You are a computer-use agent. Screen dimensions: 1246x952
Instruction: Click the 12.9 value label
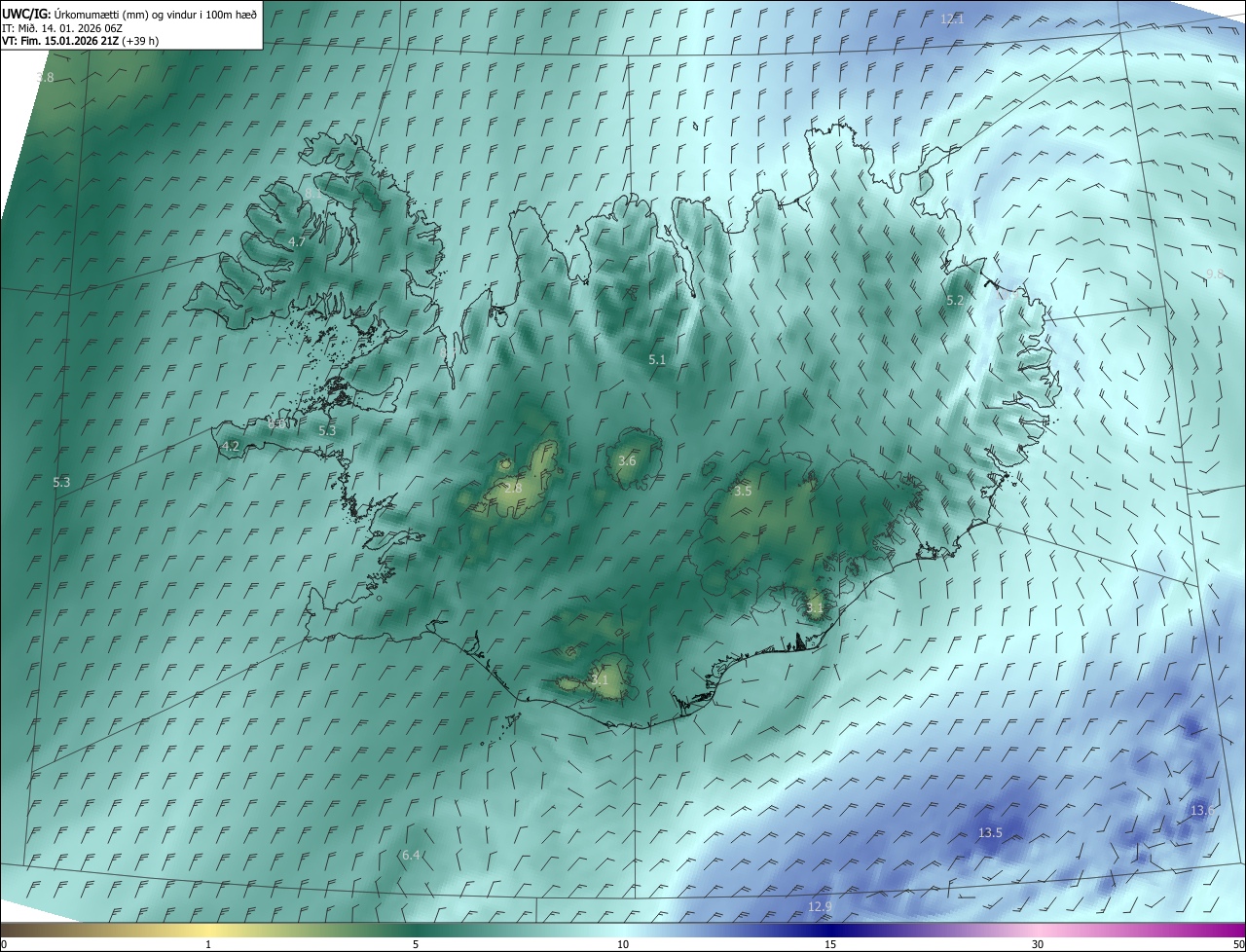coord(821,906)
